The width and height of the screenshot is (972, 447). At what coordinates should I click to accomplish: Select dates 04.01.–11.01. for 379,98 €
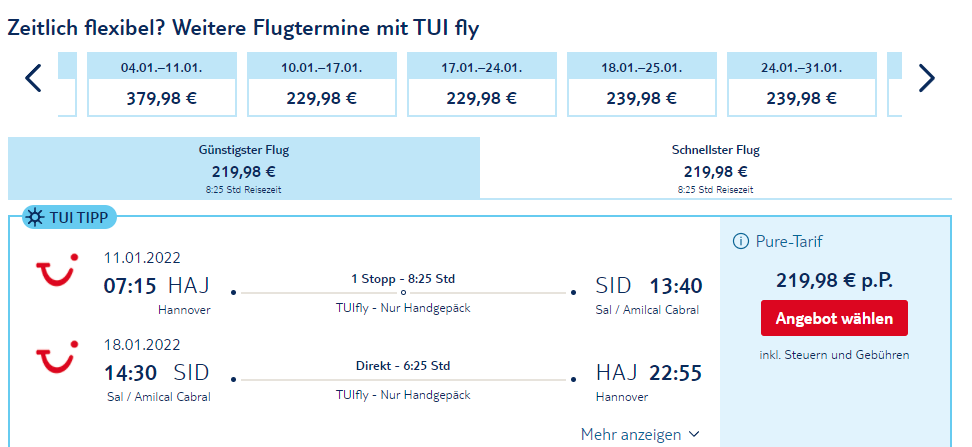(x=162, y=84)
